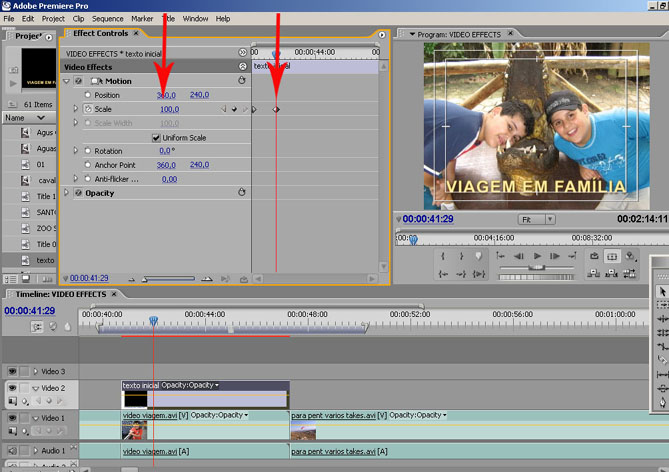Uncheck the Uniform Scale checkbox
This screenshot has height=472, width=669.
155,137
